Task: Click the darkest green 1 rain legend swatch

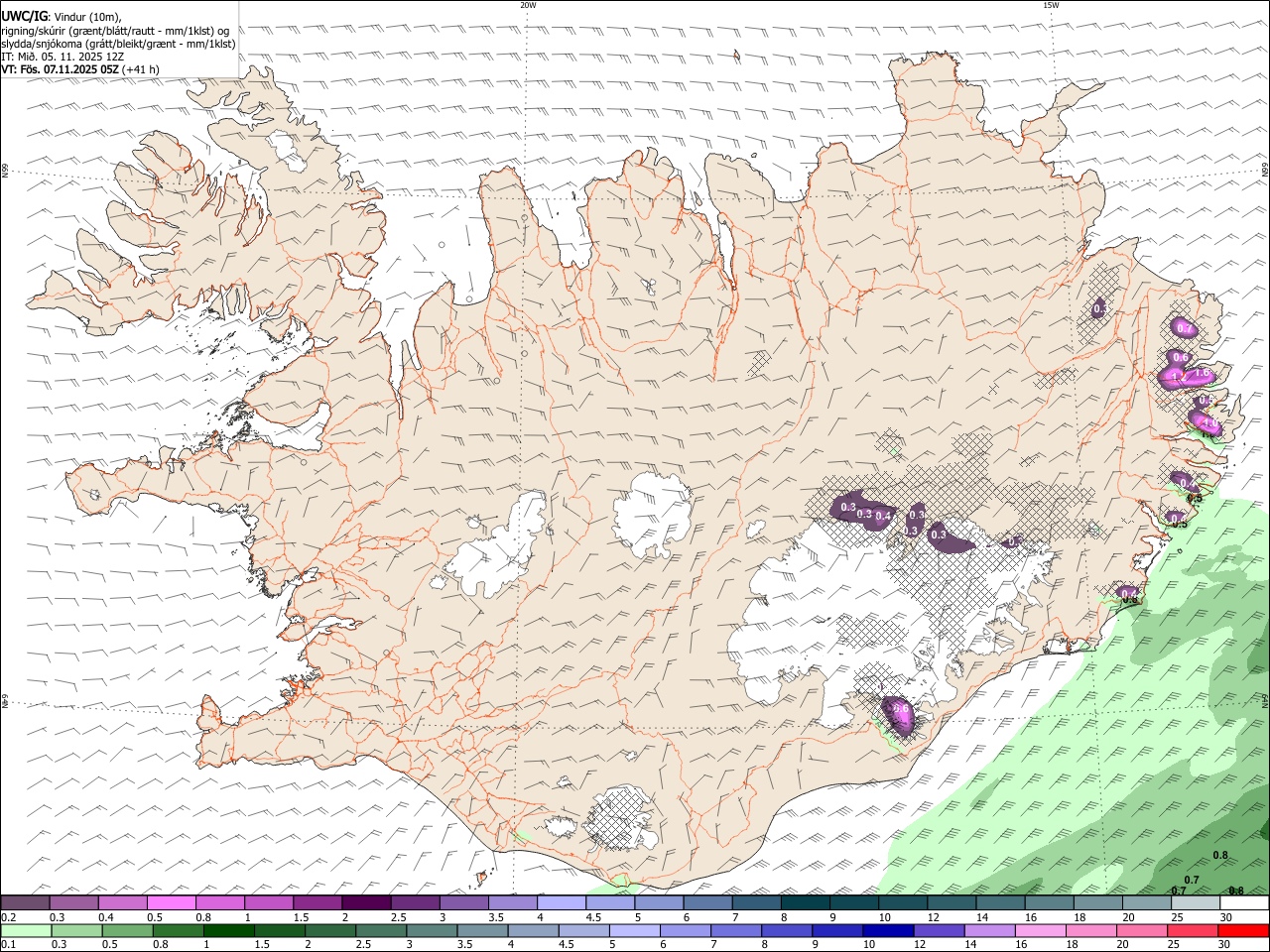Action: (228, 930)
